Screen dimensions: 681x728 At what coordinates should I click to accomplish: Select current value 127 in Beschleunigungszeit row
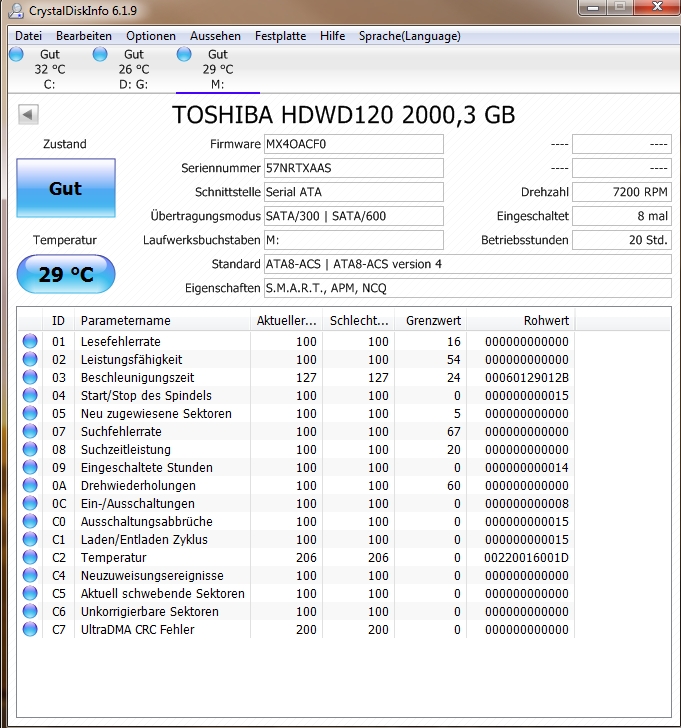click(x=306, y=377)
